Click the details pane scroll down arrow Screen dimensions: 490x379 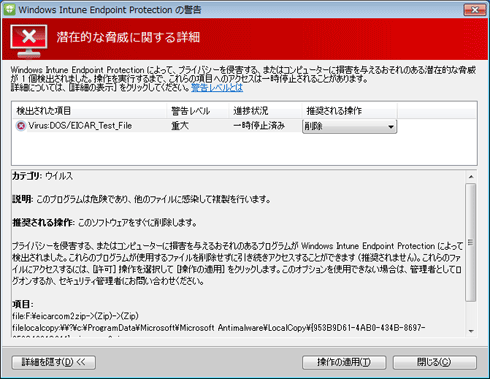point(471,331)
